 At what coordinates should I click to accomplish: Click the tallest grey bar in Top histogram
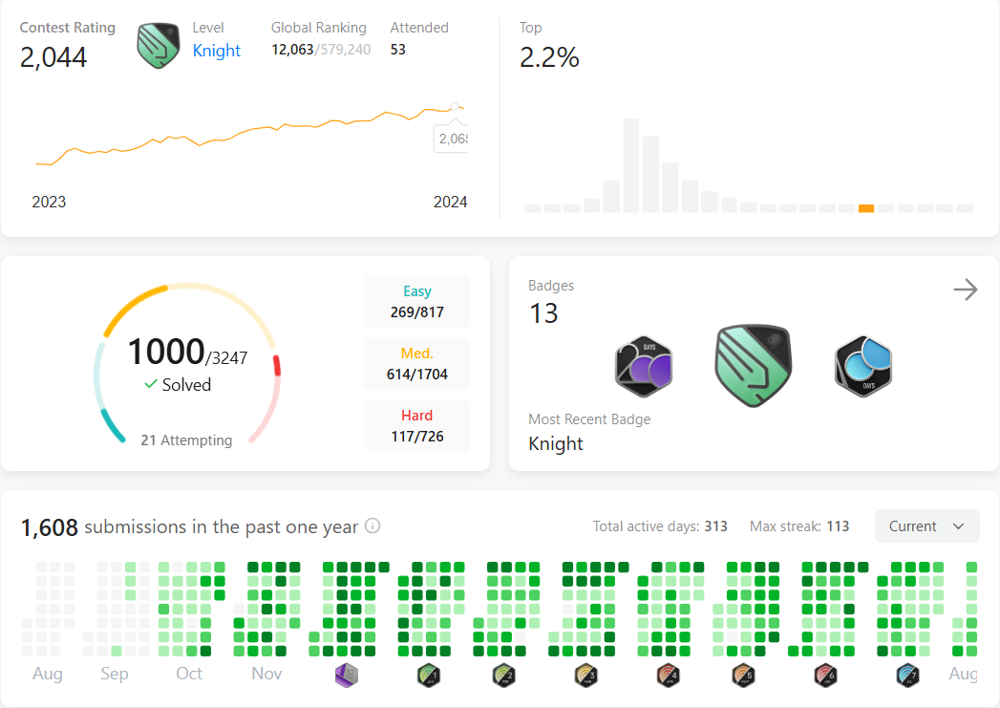pyautogui.click(x=631, y=165)
